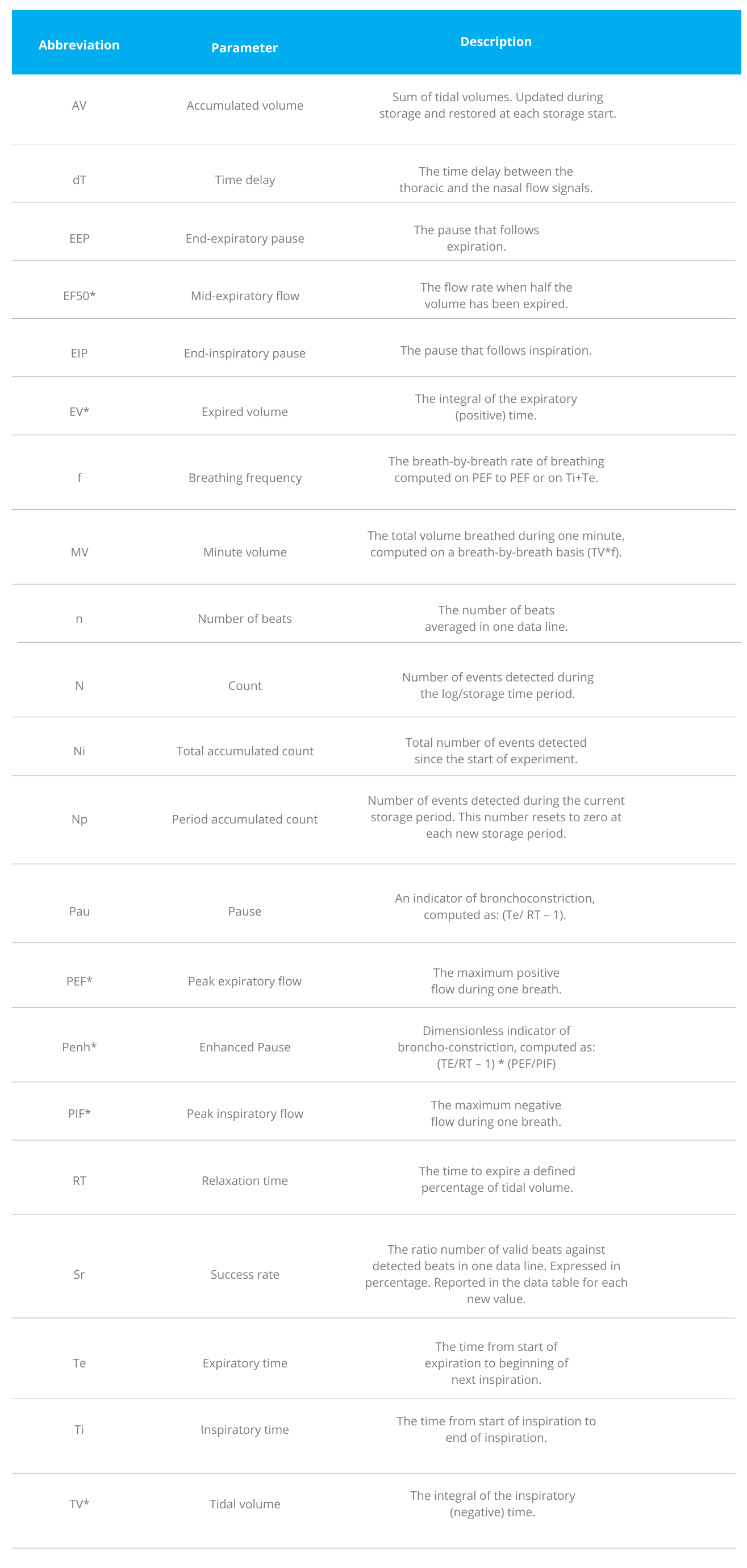Select the AV abbreviation cell

click(x=79, y=105)
